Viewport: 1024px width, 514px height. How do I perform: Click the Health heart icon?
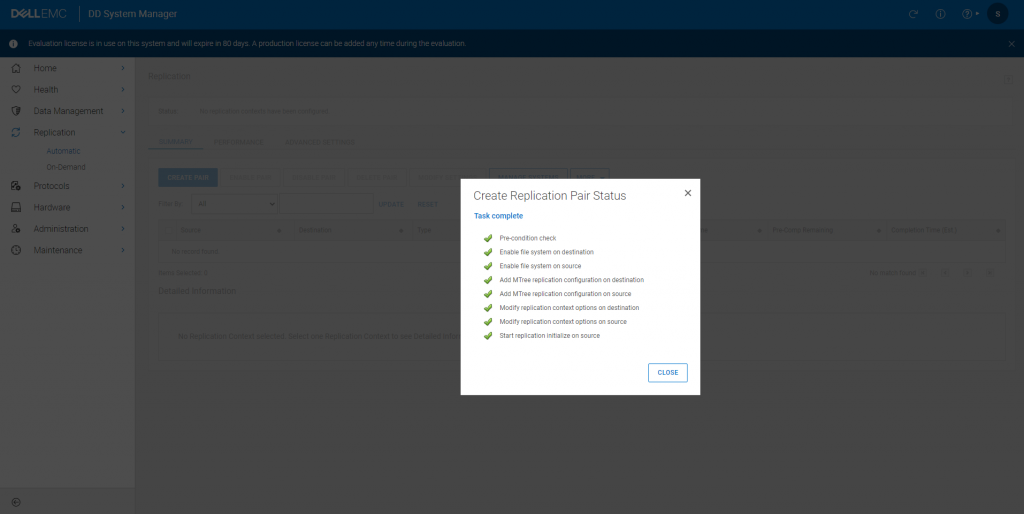15,90
